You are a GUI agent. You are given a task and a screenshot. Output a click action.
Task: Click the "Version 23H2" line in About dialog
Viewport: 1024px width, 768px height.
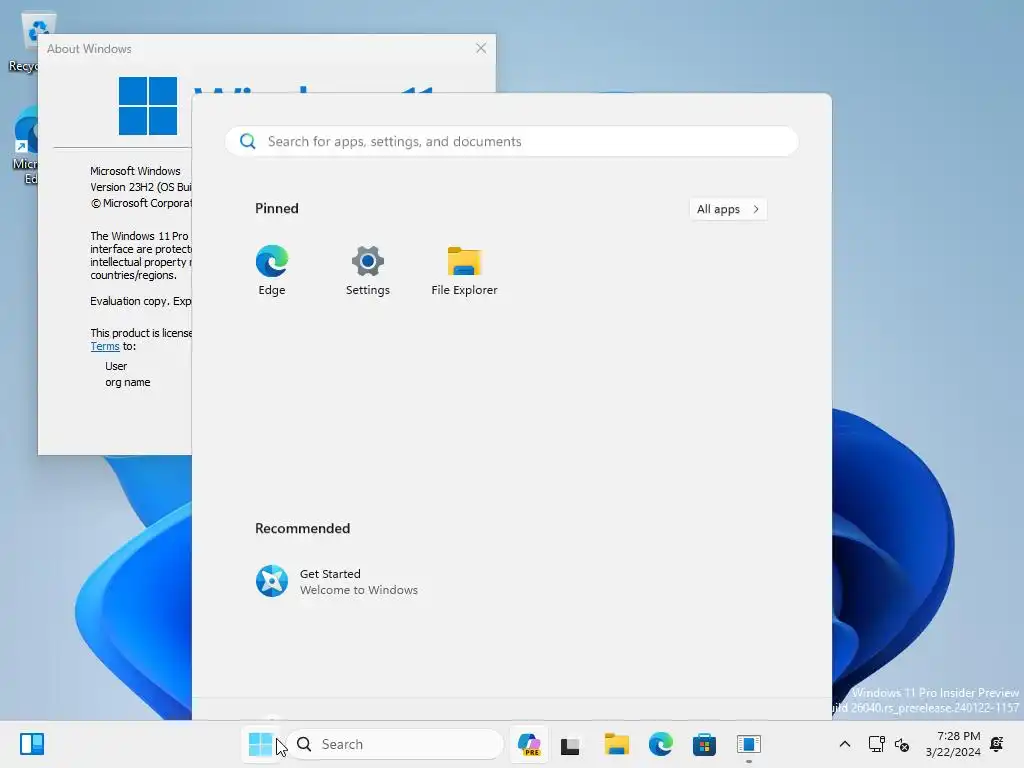point(140,187)
